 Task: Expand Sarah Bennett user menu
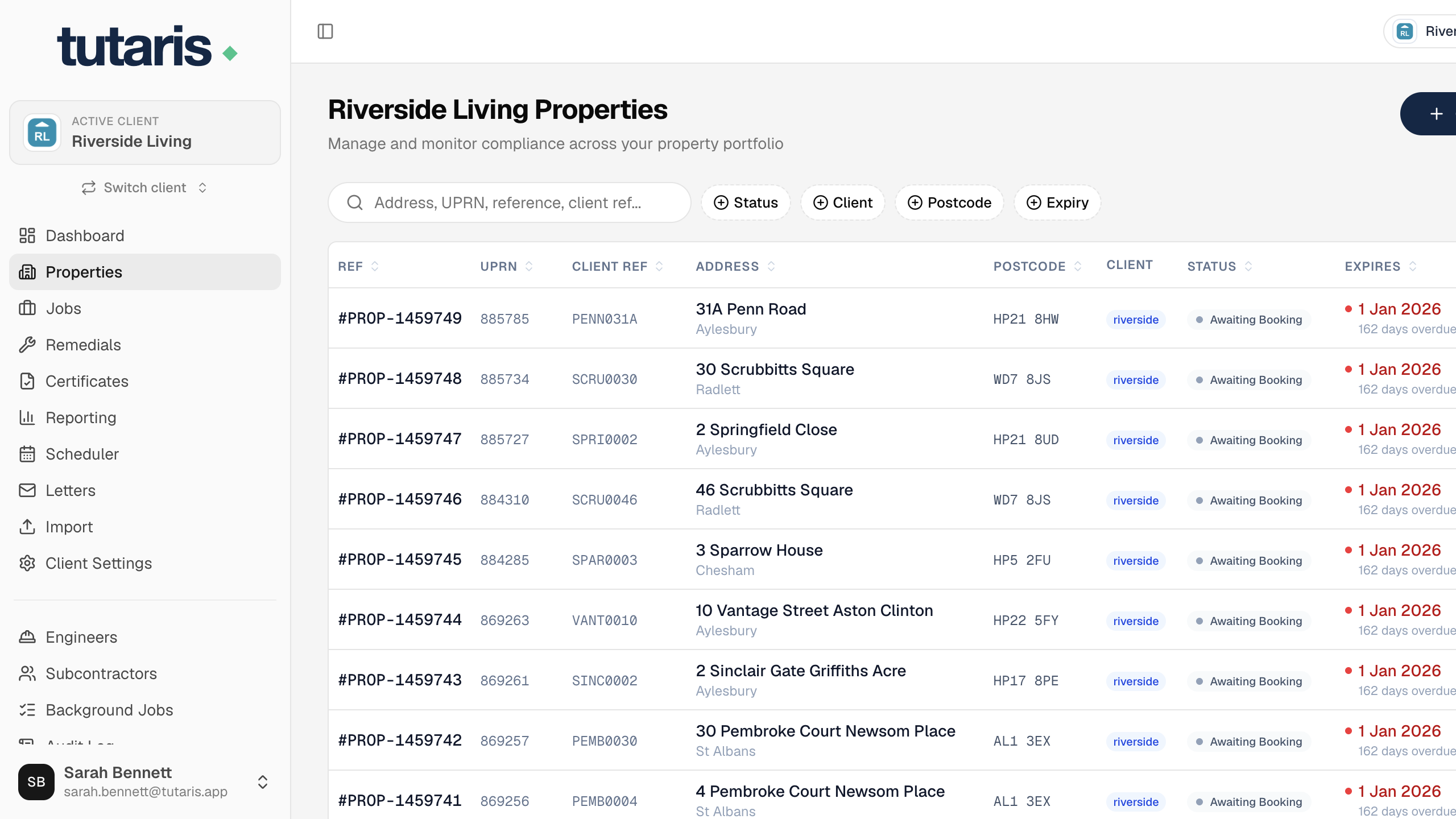tap(145, 781)
